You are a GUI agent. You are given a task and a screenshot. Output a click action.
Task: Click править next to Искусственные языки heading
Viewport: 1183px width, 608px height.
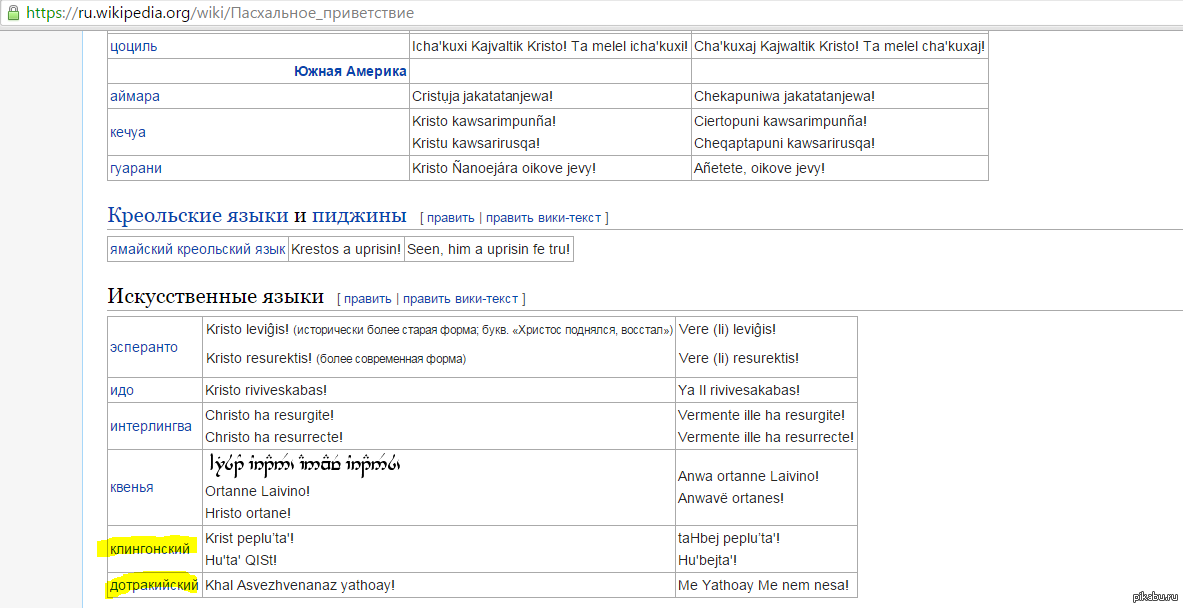coord(367,298)
